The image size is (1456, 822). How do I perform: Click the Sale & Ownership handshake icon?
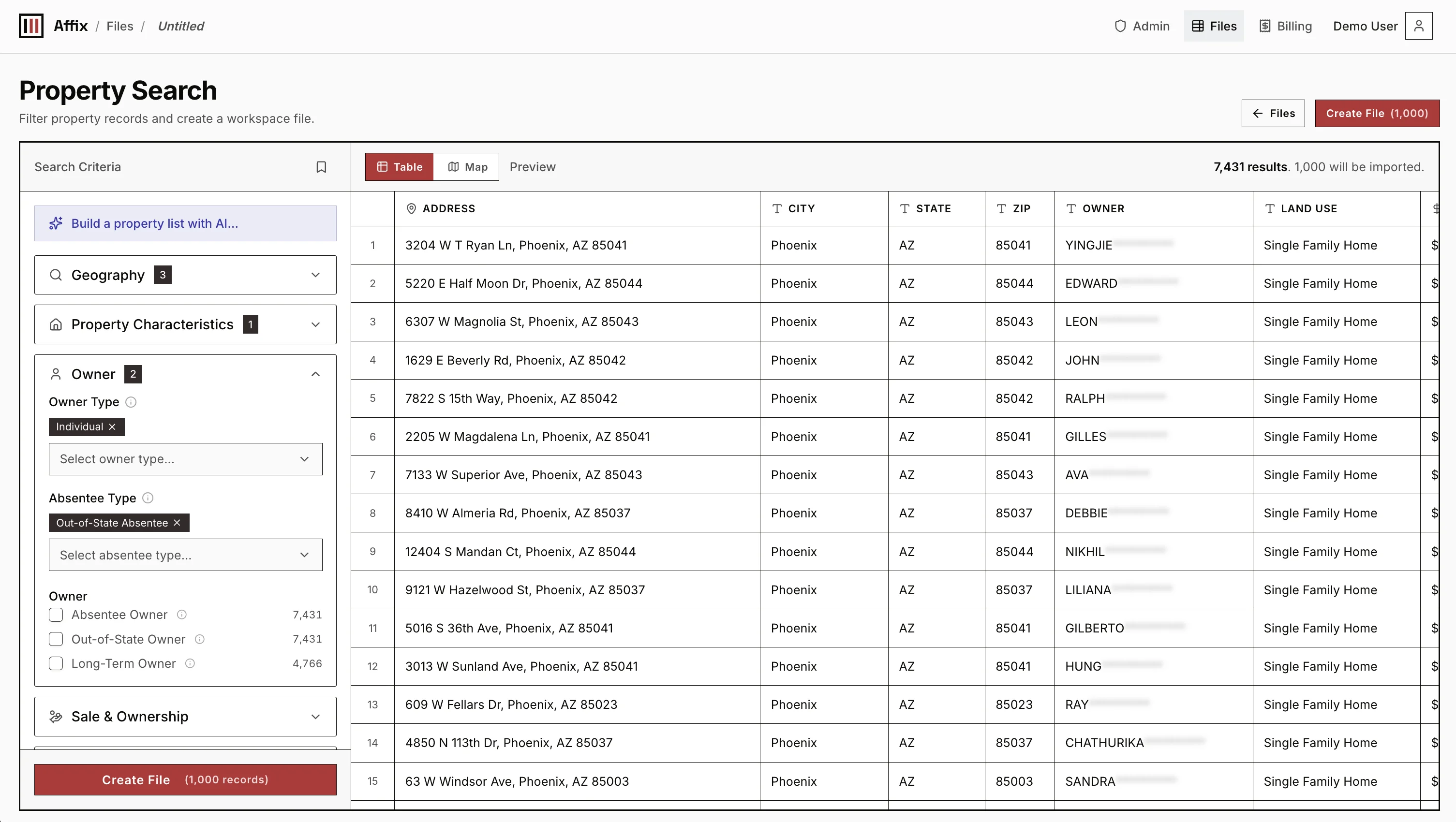click(56, 717)
